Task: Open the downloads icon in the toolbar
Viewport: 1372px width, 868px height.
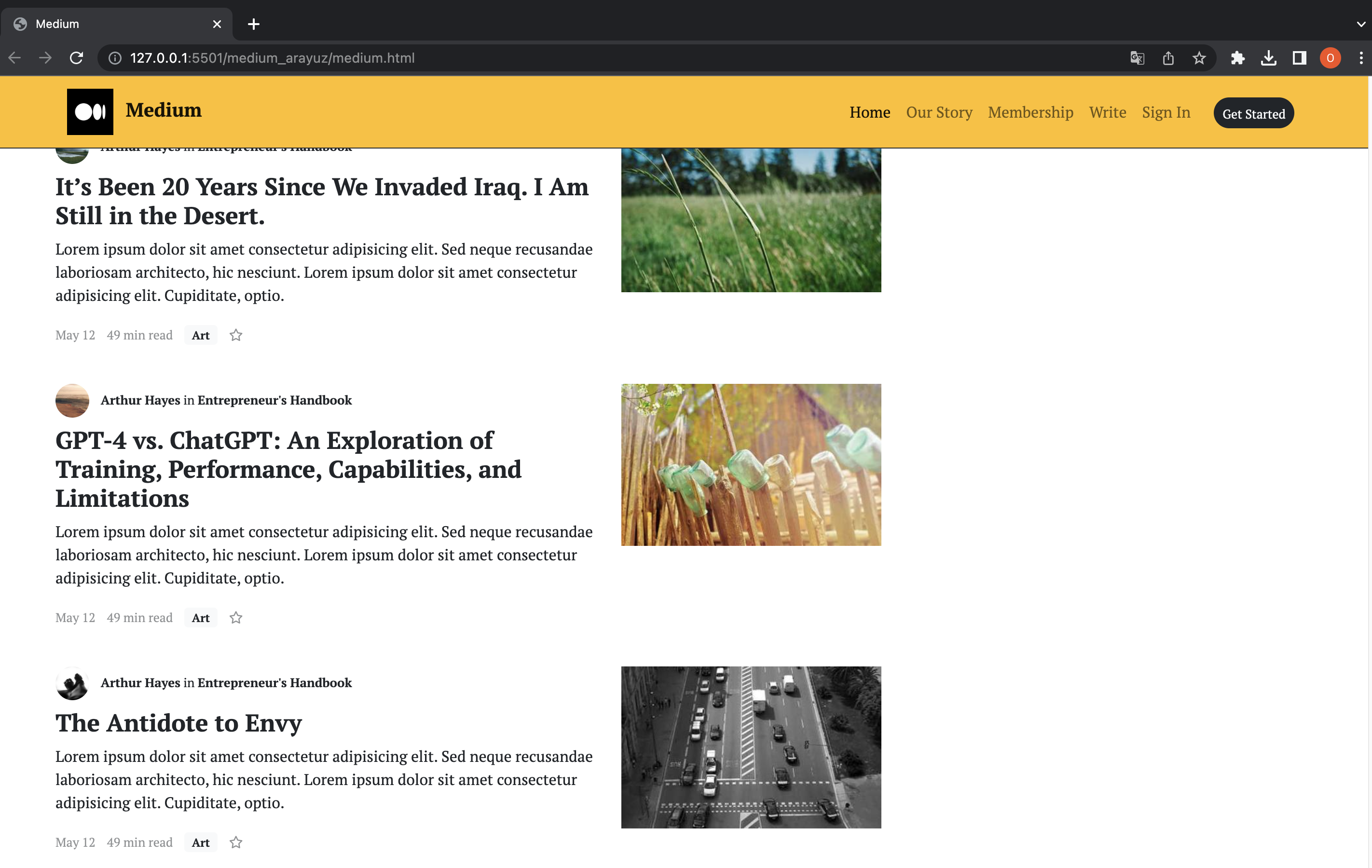Action: [x=1269, y=57]
